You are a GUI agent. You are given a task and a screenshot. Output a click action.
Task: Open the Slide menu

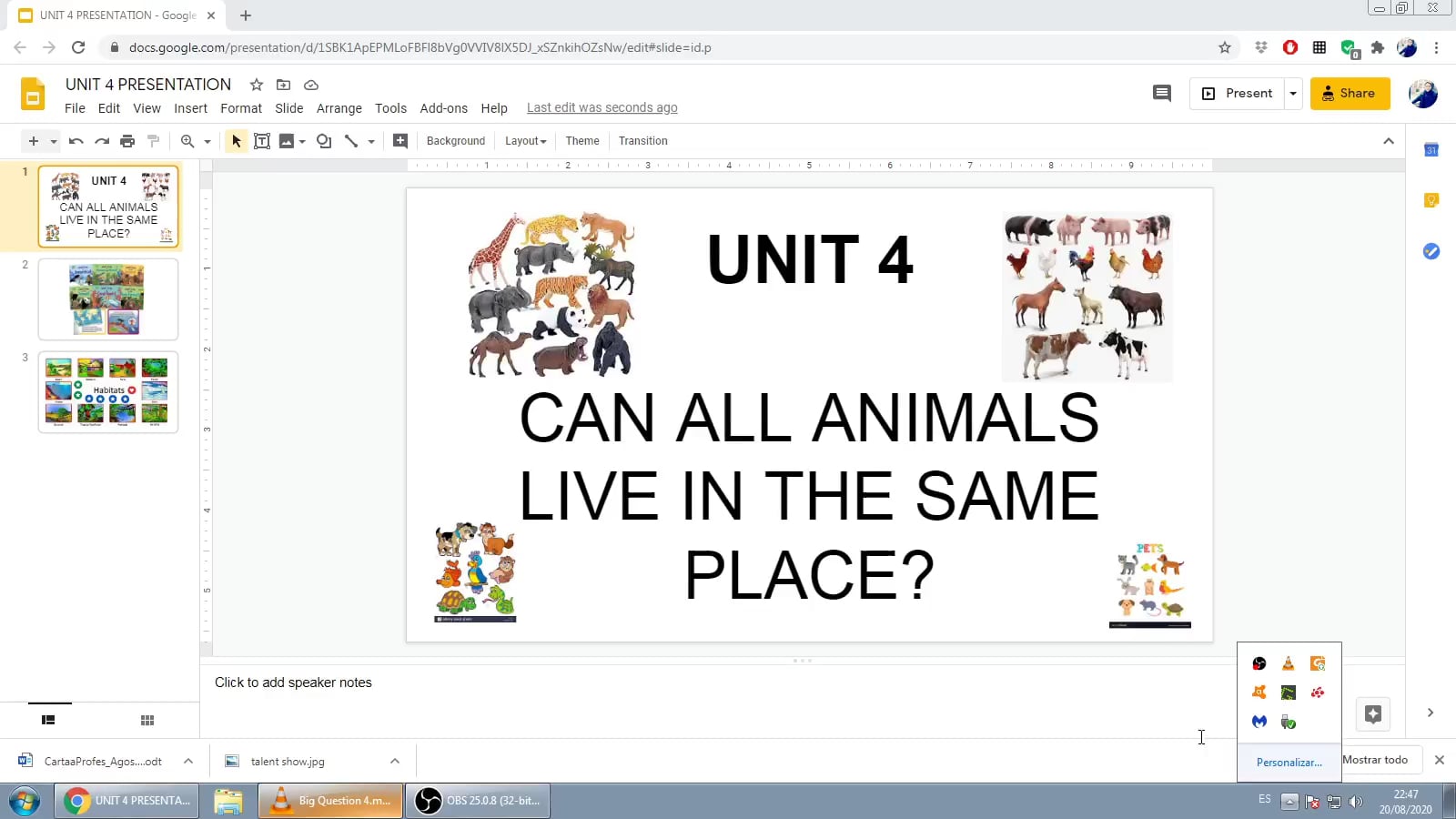click(289, 108)
